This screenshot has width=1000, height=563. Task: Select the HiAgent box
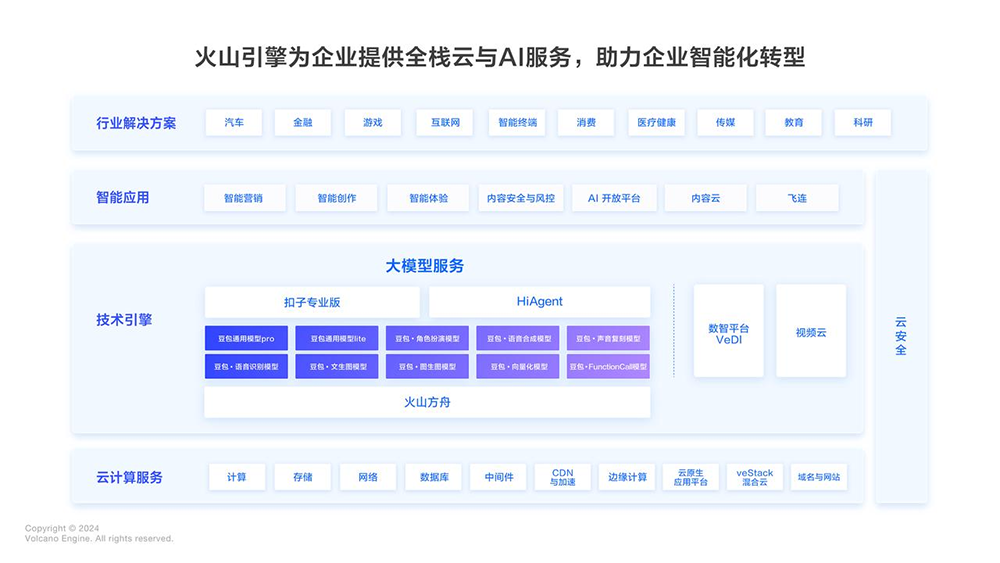(x=540, y=302)
